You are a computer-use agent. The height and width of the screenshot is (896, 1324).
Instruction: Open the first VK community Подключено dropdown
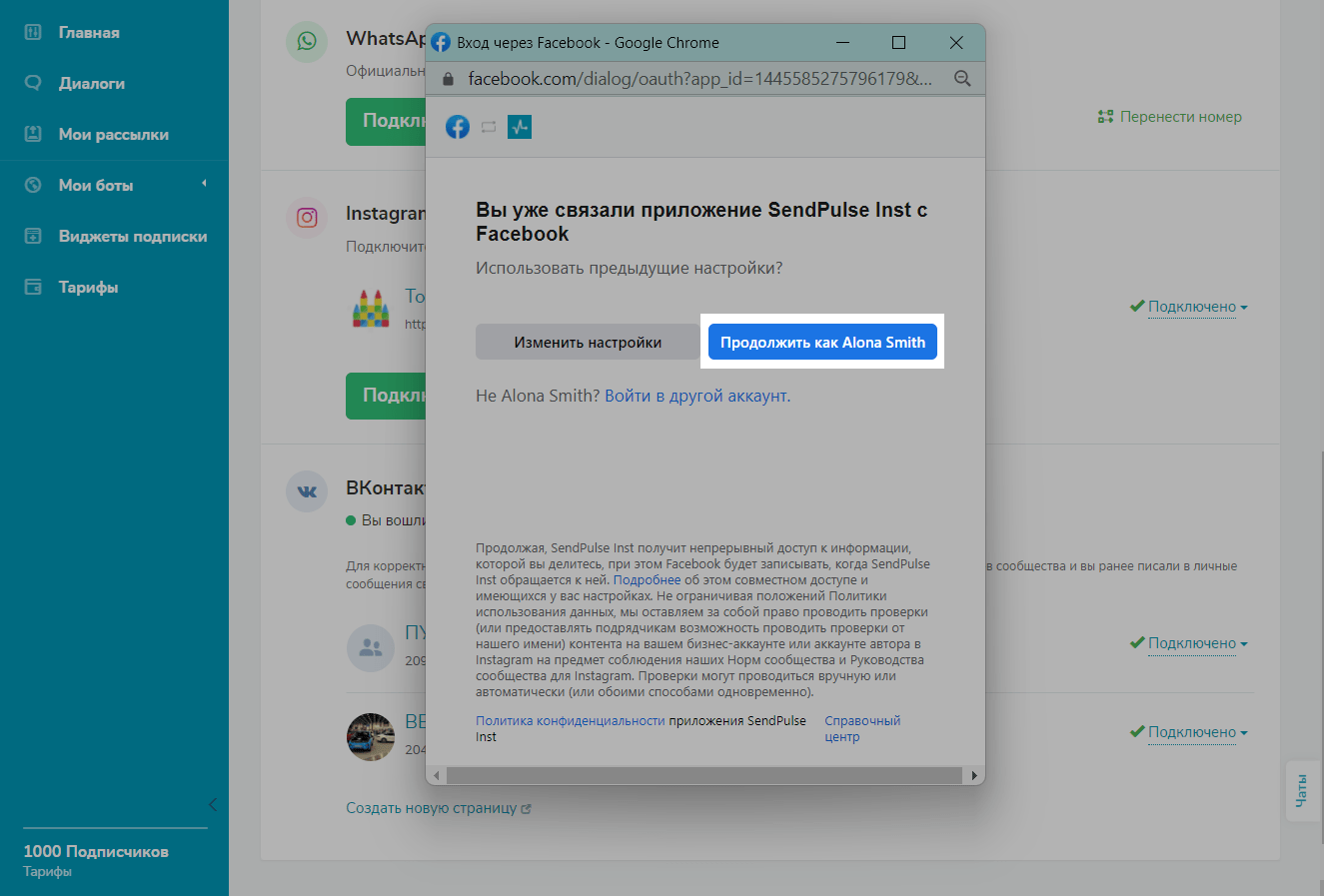1189,643
